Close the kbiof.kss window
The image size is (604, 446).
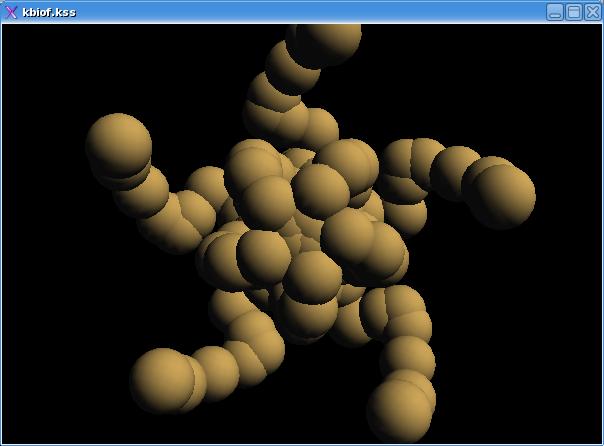592,12
